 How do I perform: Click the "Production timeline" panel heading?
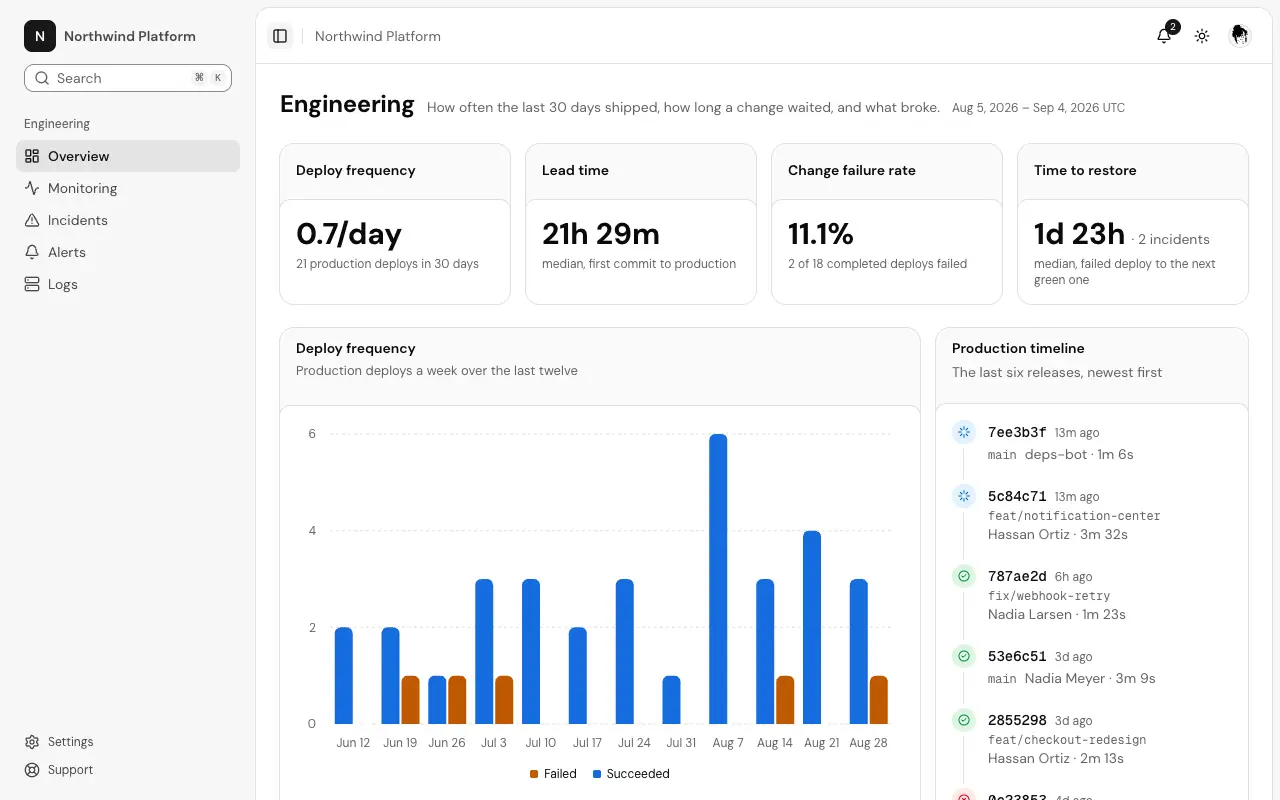pyautogui.click(x=1018, y=348)
